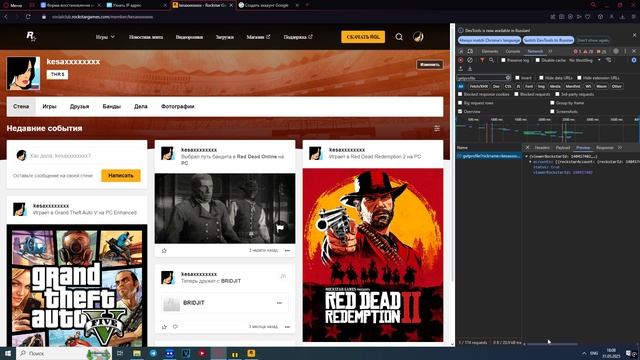Select the getprofile request row

(489, 156)
